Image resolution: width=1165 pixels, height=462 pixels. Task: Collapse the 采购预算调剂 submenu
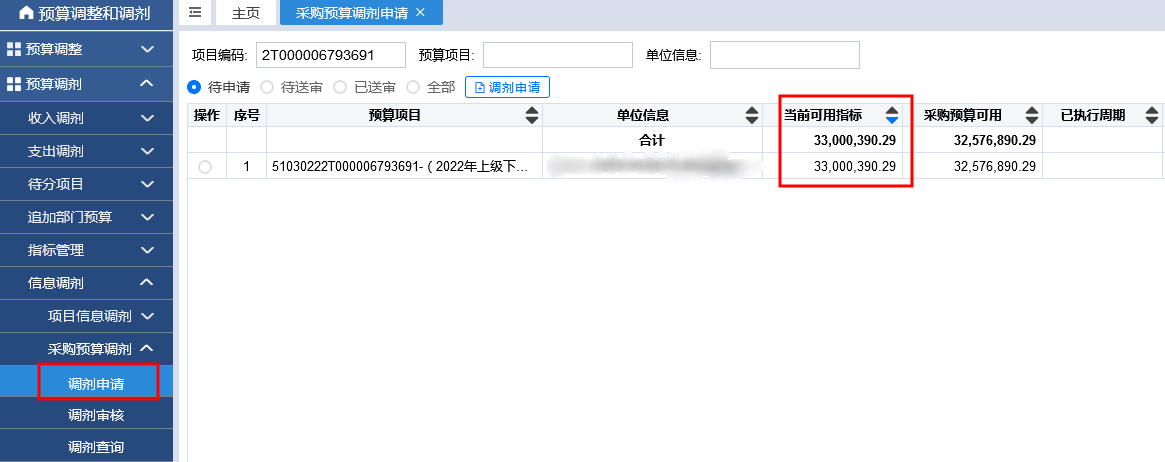pos(147,348)
